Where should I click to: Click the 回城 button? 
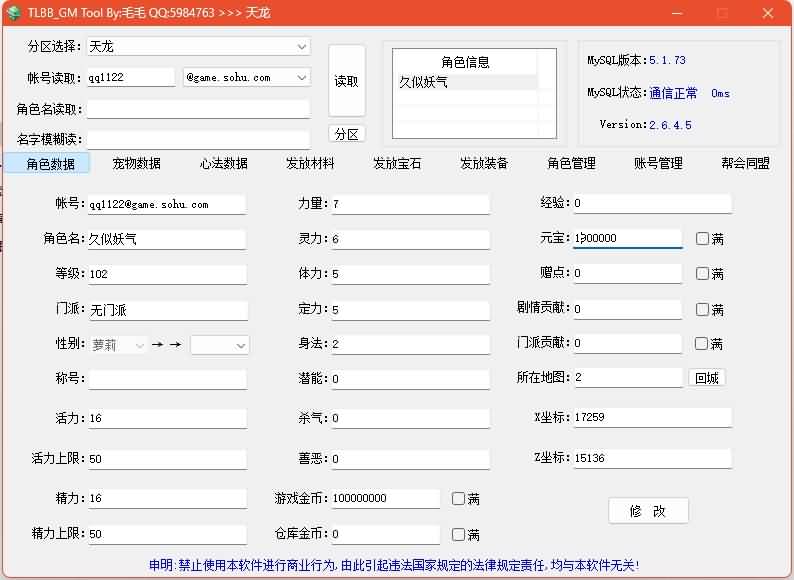click(x=707, y=378)
